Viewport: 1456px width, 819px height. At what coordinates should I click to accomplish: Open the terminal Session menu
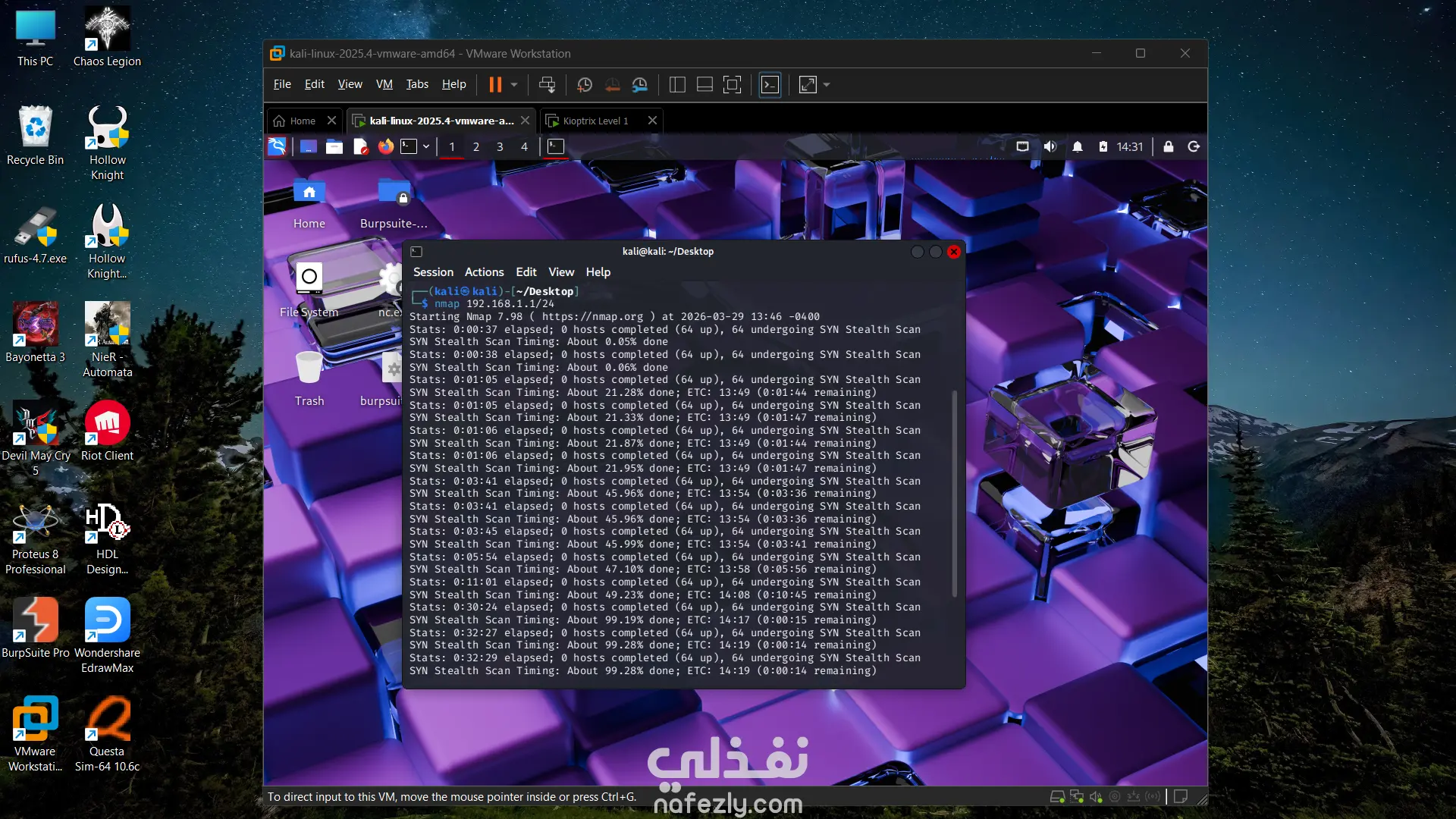[433, 272]
